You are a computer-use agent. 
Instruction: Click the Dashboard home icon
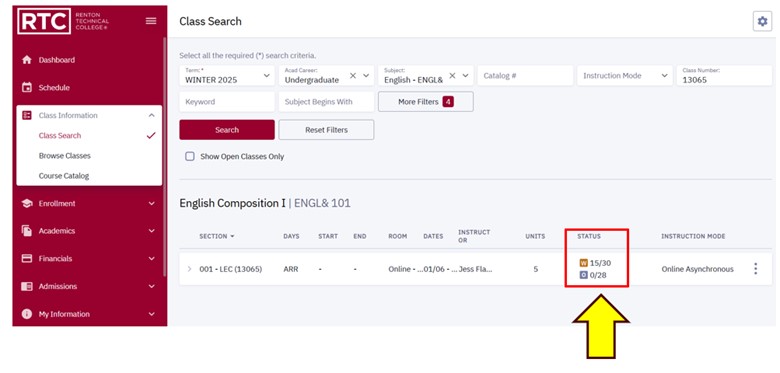coord(27,60)
